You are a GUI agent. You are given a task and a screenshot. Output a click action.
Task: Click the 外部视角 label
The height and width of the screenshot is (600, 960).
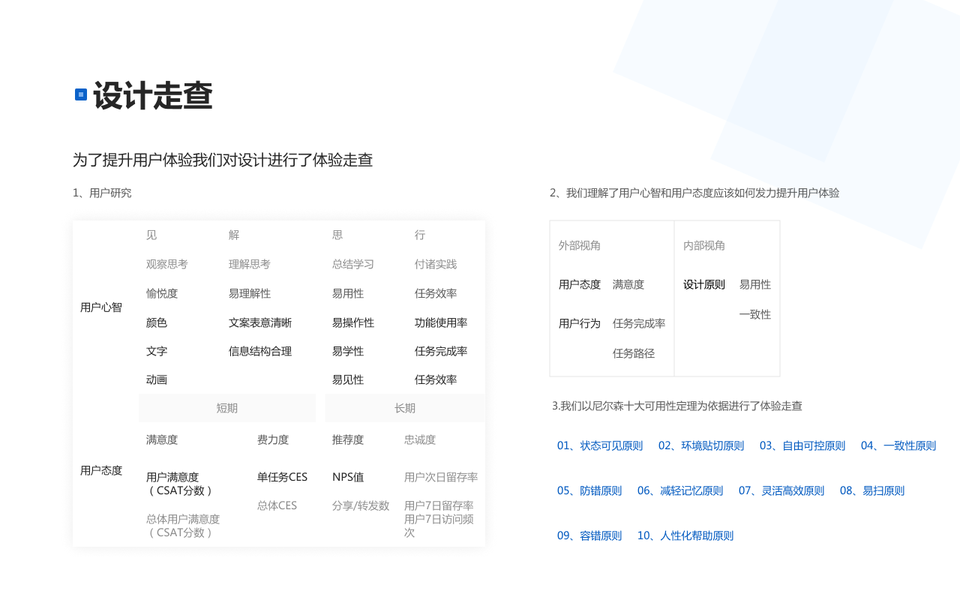point(579,246)
